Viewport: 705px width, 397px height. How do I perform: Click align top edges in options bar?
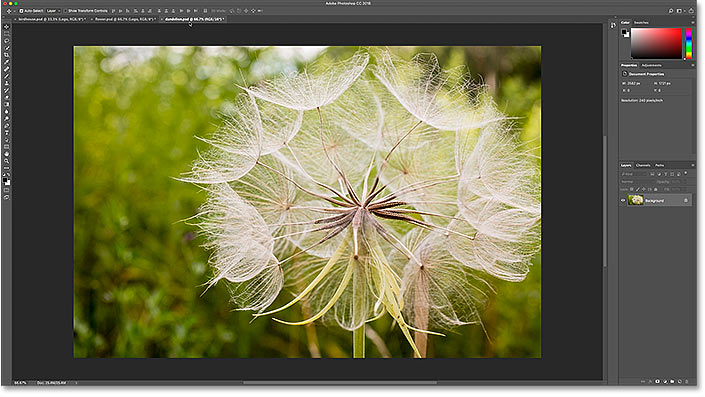(113, 11)
